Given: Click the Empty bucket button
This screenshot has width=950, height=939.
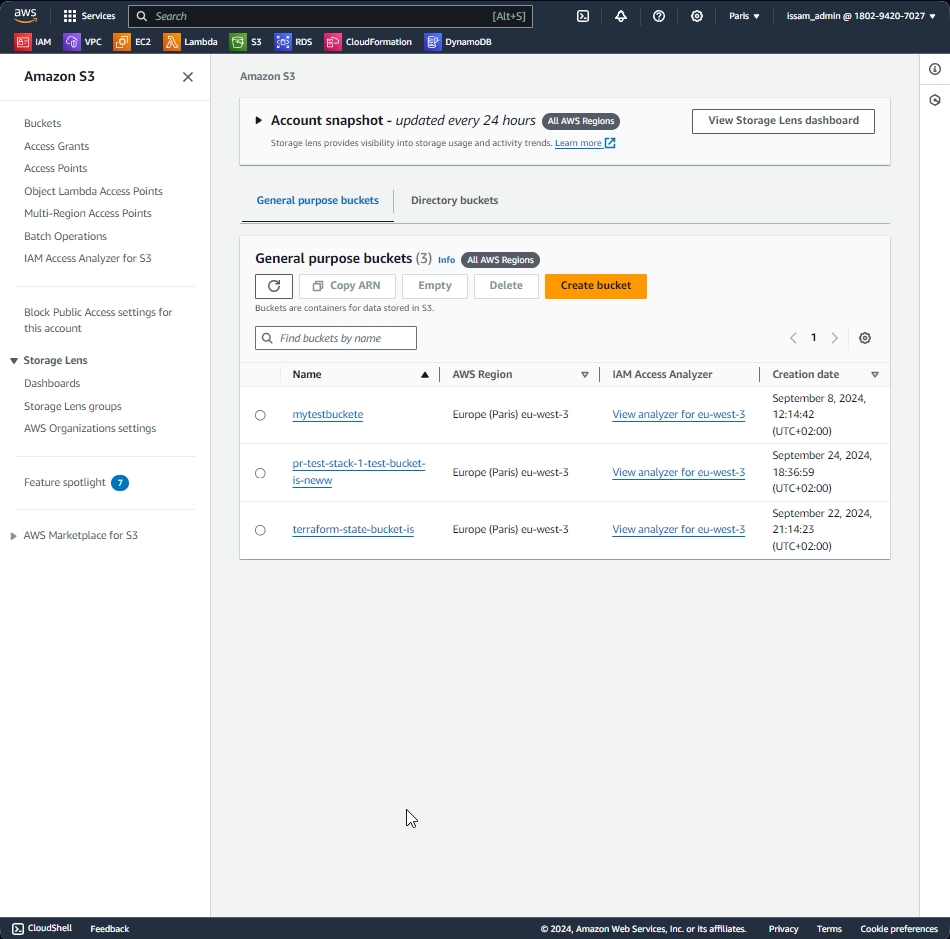Looking at the screenshot, I should 434,286.
